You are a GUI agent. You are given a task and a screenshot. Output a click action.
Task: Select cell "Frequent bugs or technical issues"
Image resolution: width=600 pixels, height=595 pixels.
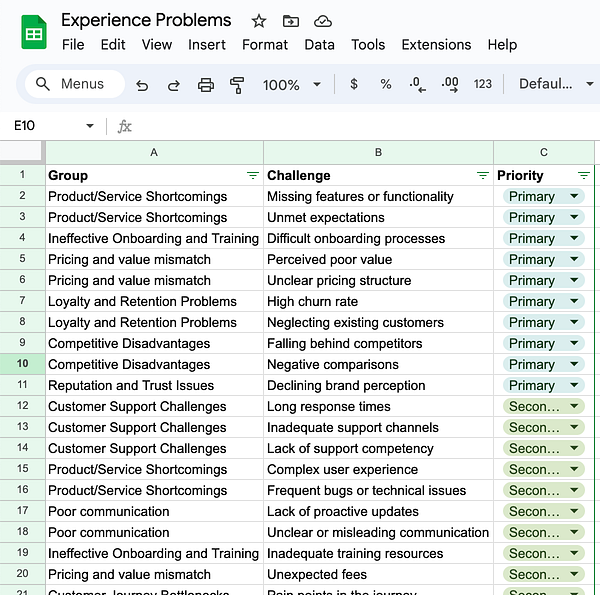[378, 491]
